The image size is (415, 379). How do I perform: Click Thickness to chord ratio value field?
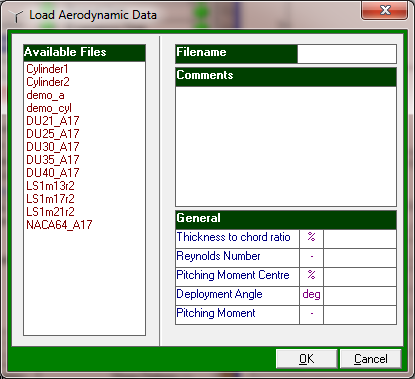[x=360, y=239]
